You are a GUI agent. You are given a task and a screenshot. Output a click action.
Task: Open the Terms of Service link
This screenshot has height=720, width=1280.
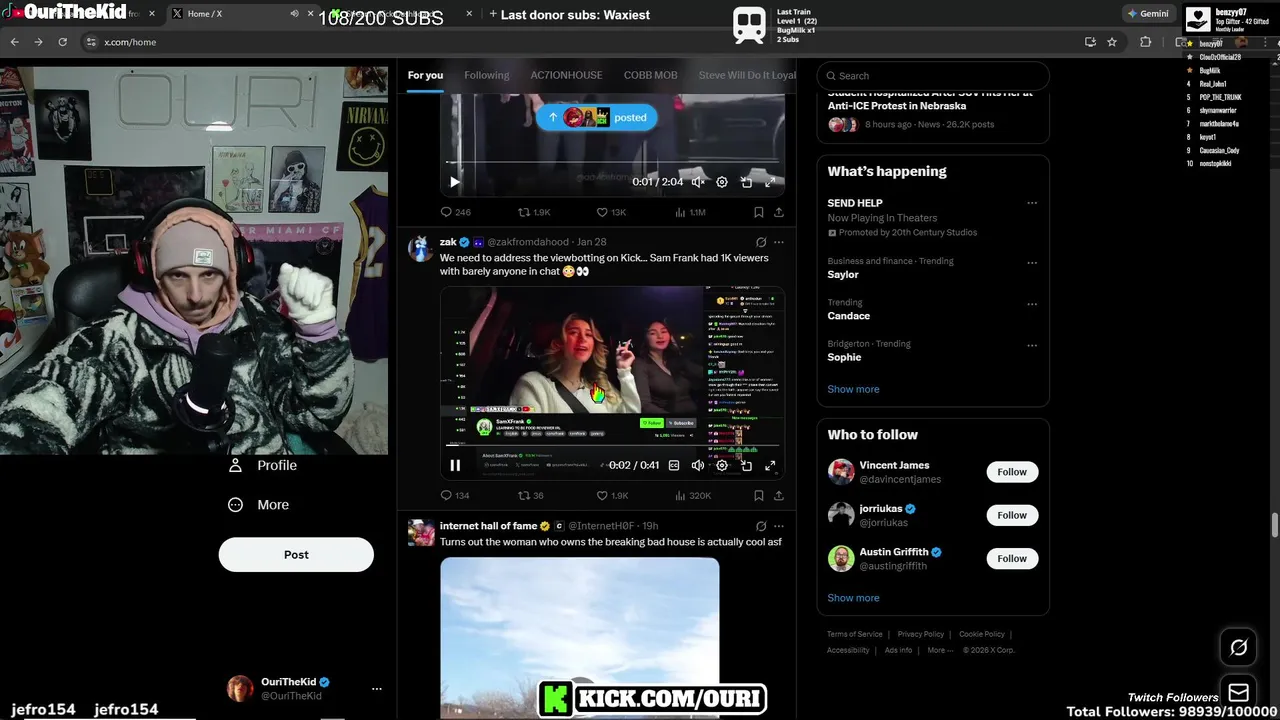coord(855,634)
